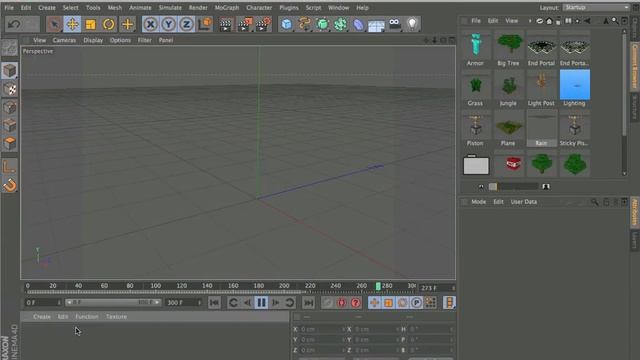Toggle position keyframe recording
Viewport: 640px width, 360px height.
(x=374, y=303)
